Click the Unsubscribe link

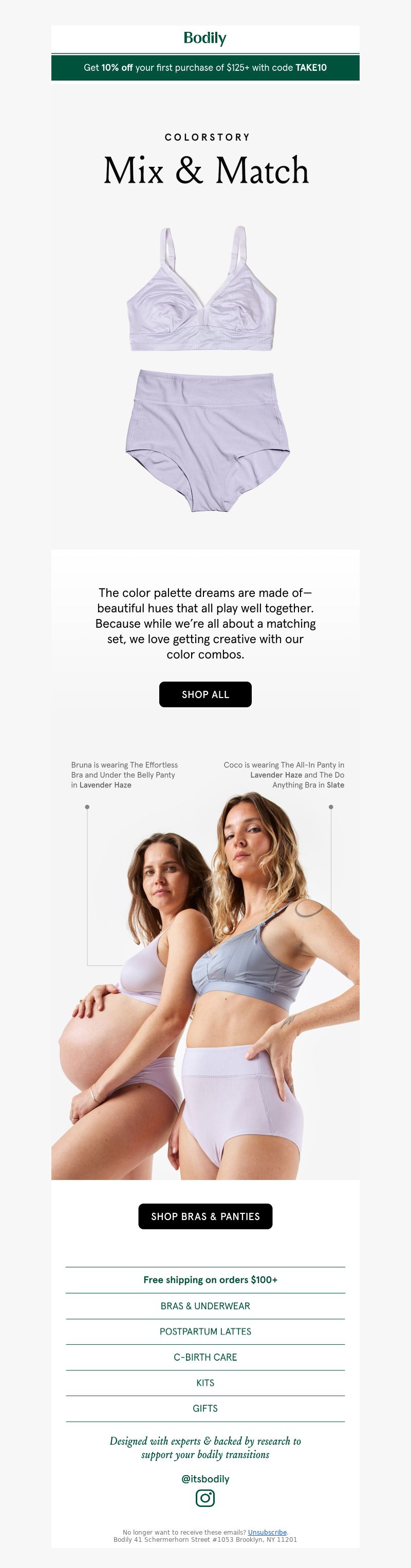pos(267,1532)
